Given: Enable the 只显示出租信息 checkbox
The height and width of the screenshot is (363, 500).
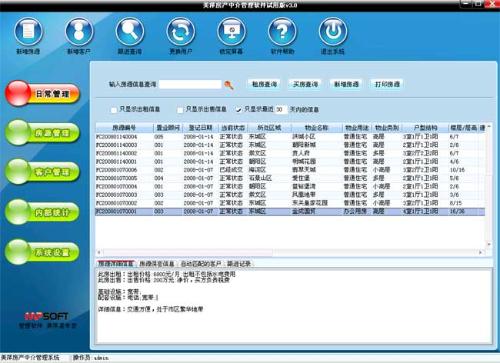Looking at the screenshot, I should [x=114, y=109].
